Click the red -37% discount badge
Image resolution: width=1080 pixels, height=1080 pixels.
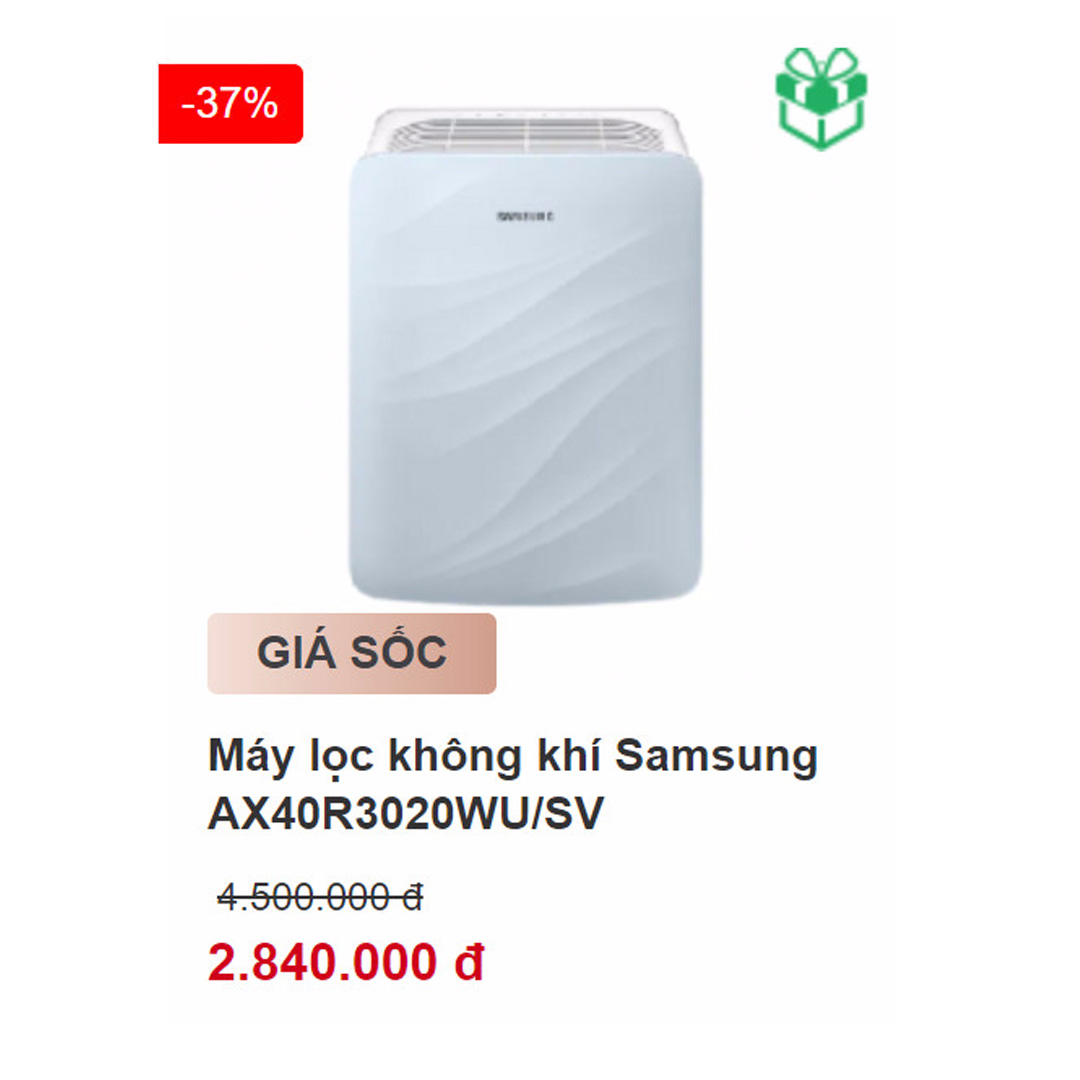tap(231, 104)
